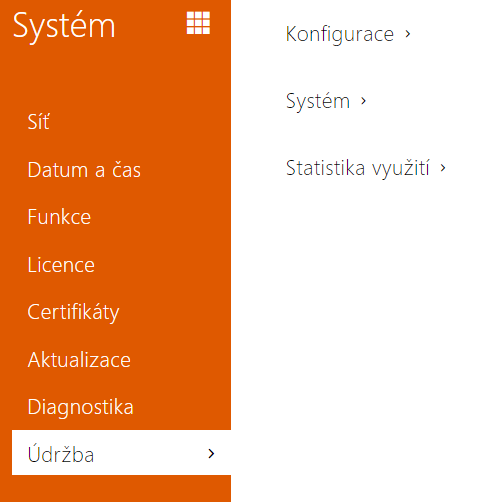The image size is (501, 502).
Task: Select the highlighted Údržba item
Action: tap(121, 452)
